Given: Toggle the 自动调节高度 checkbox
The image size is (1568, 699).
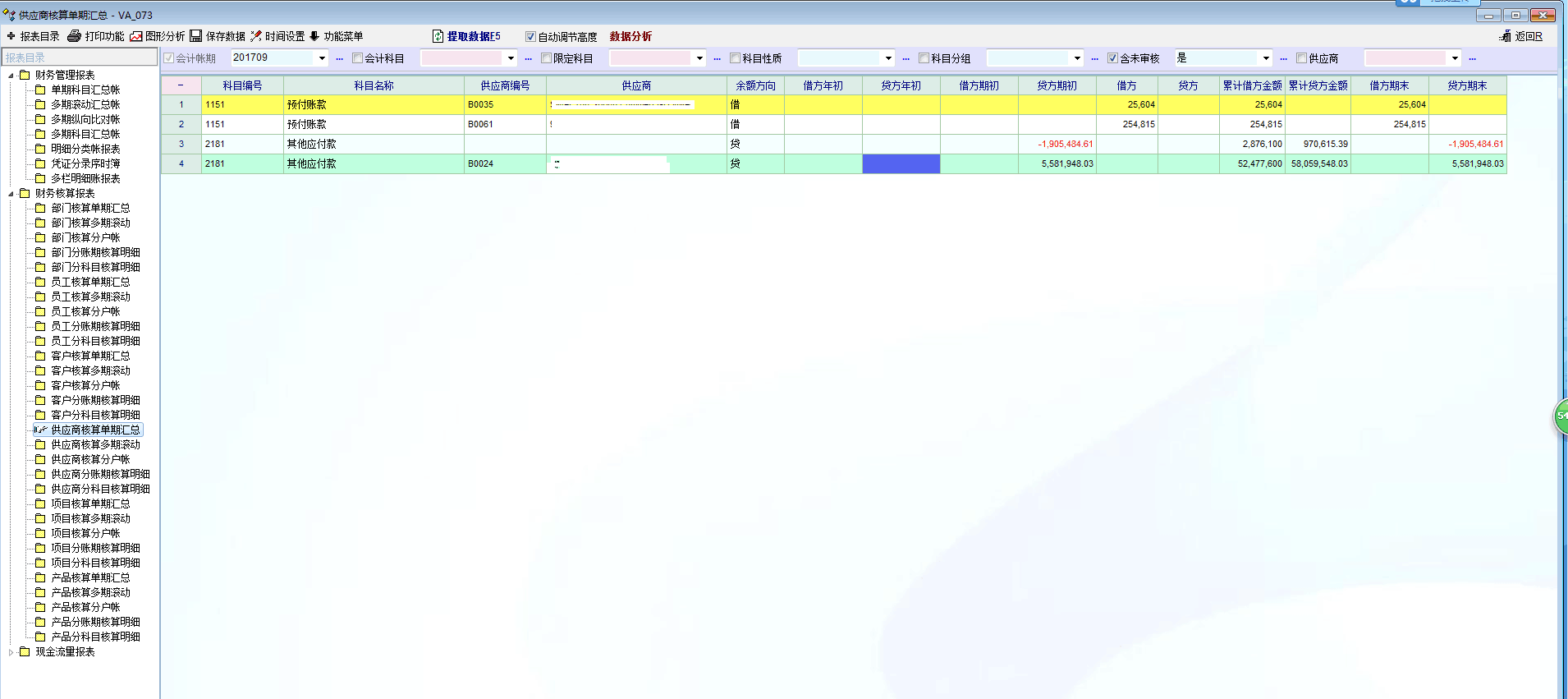Looking at the screenshot, I should (x=530, y=37).
